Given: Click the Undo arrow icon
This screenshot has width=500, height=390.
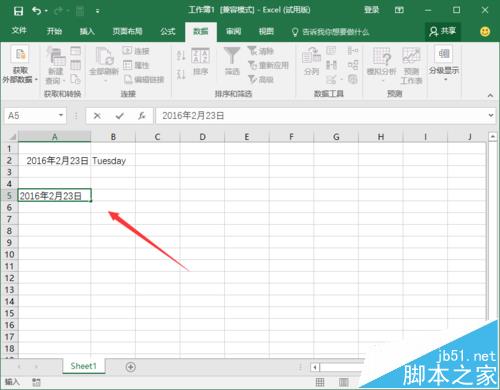Looking at the screenshot, I should [36, 11].
